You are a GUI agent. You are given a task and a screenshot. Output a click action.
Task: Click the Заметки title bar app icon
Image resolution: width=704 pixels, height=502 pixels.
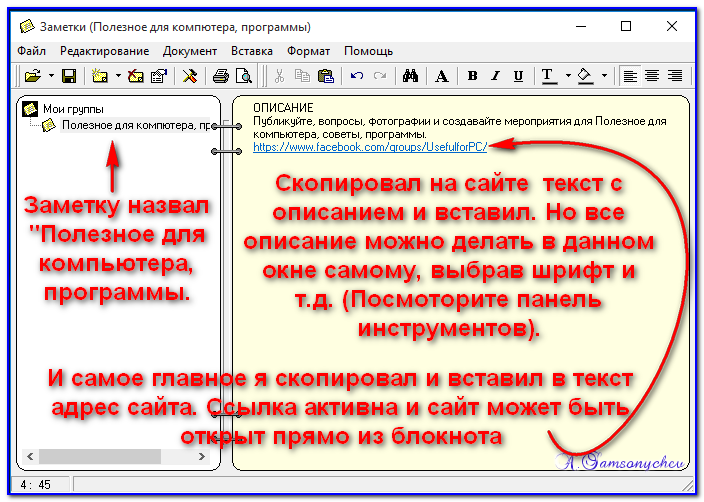[x=27, y=26]
